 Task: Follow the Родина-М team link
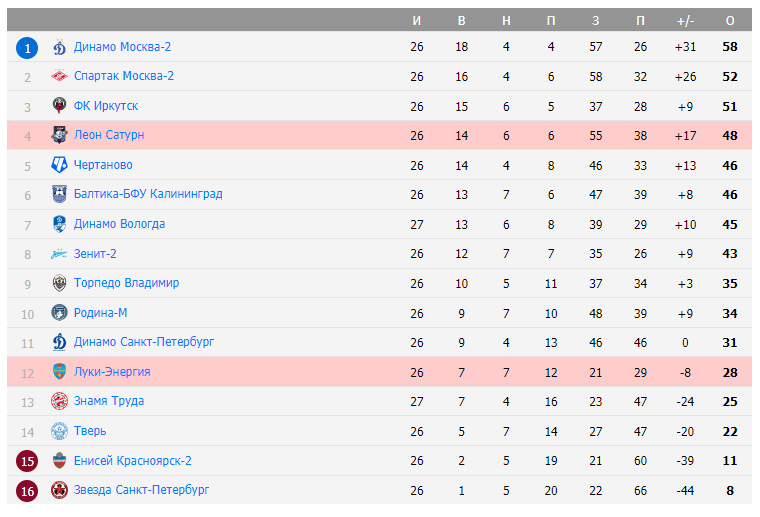click(x=100, y=313)
